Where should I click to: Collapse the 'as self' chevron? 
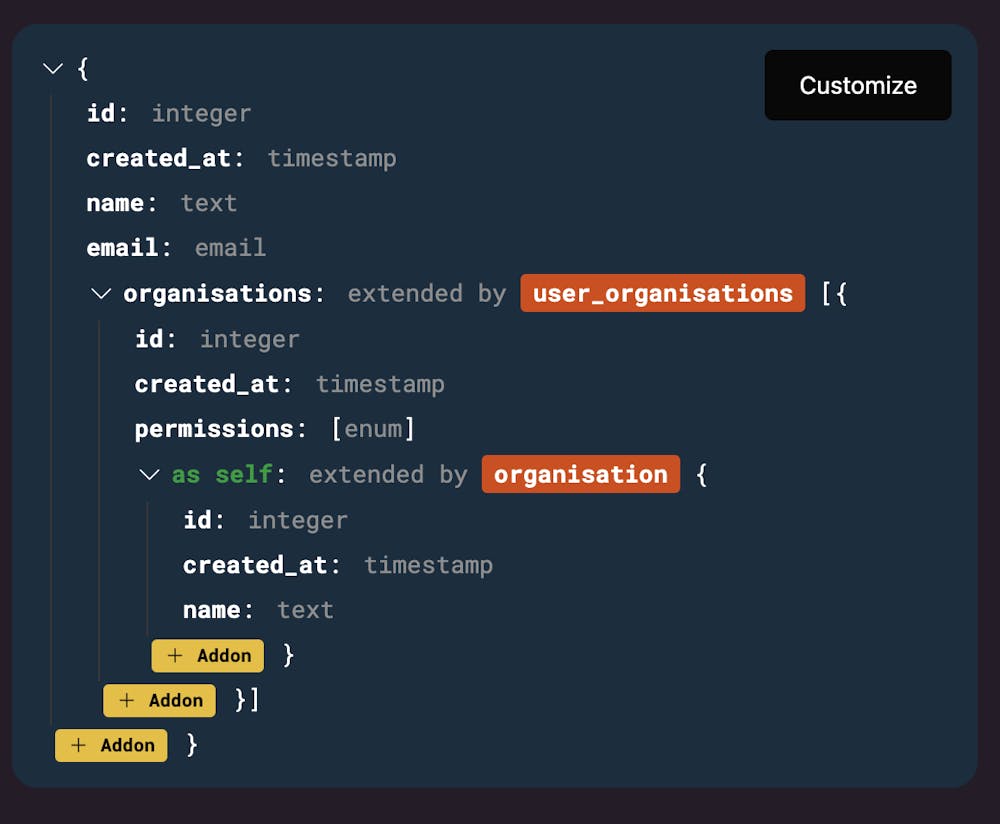pyautogui.click(x=150, y=475)
